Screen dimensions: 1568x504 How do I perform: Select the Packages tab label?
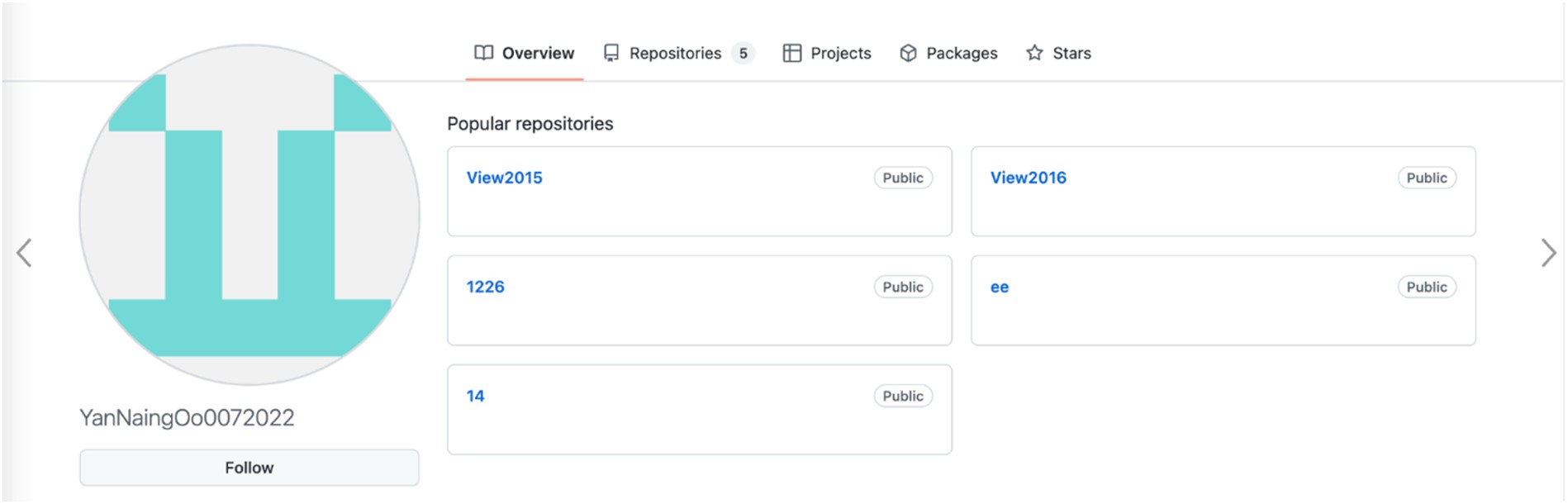(x=962, y=53)
